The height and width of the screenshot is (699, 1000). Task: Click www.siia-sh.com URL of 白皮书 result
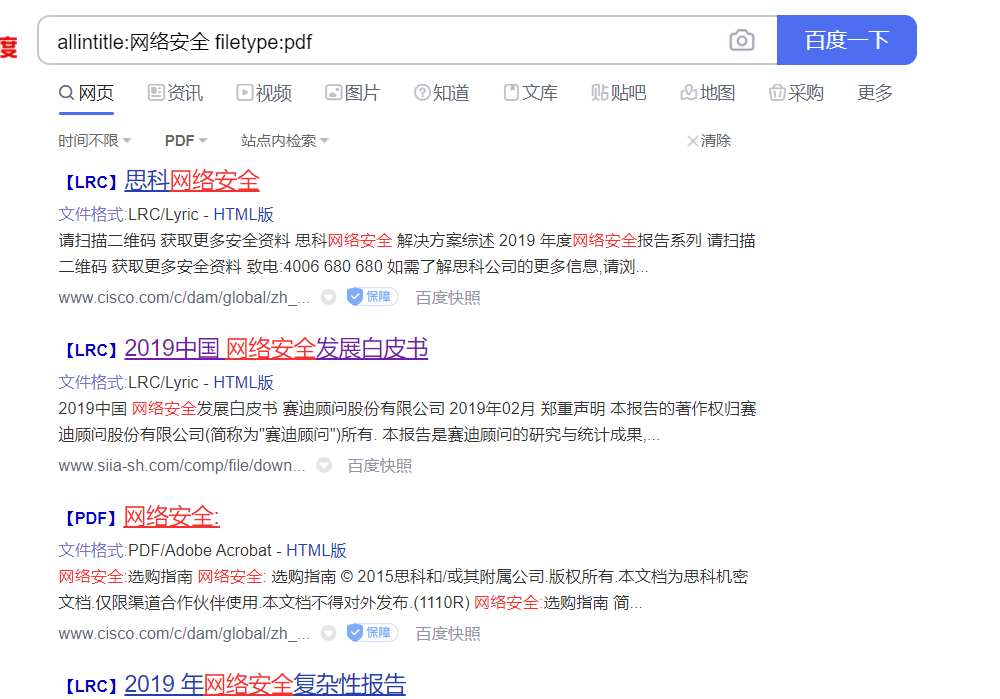click(182, 466)
